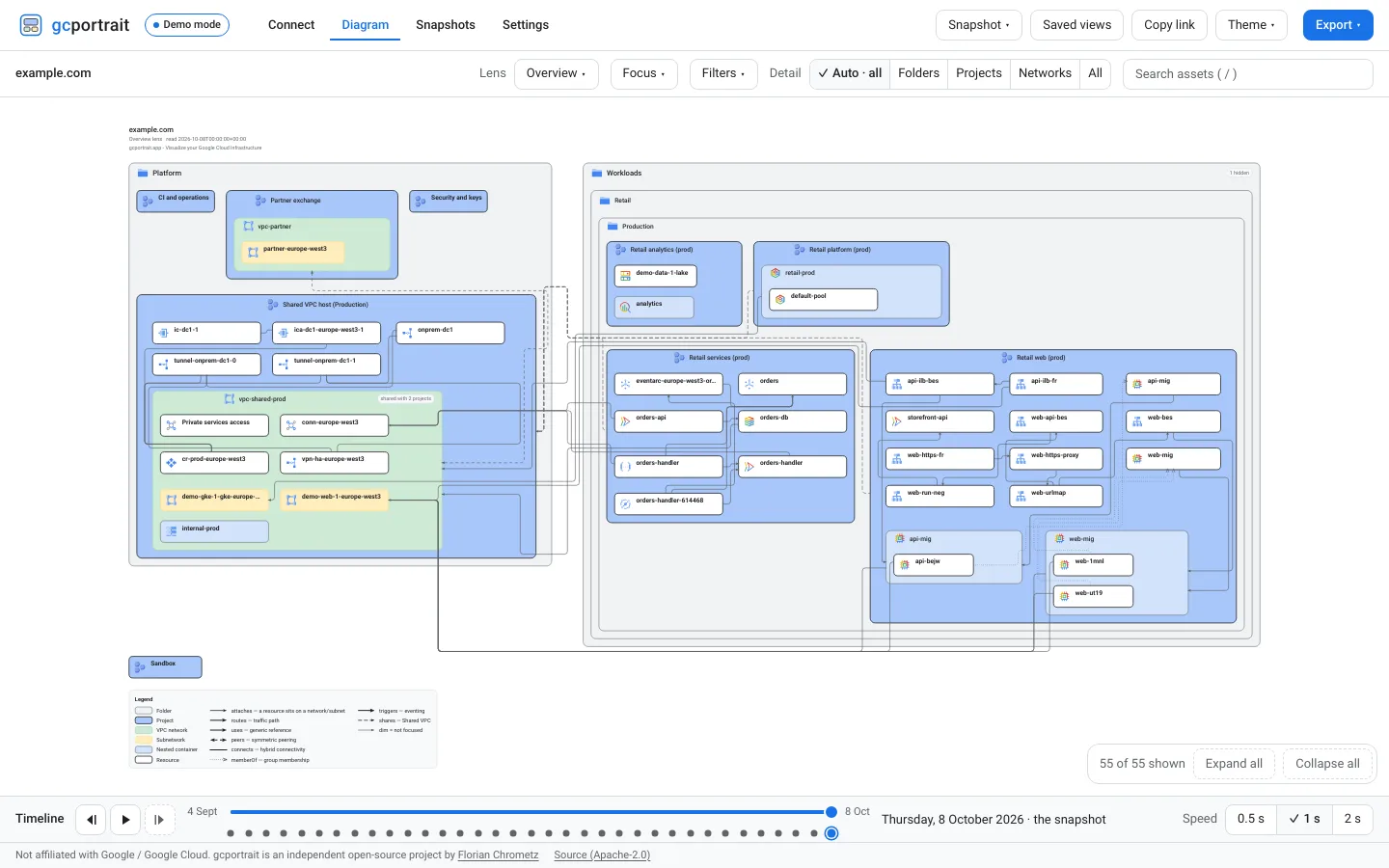
Task: Switch to the Snapshots tab
Action: 446,25
